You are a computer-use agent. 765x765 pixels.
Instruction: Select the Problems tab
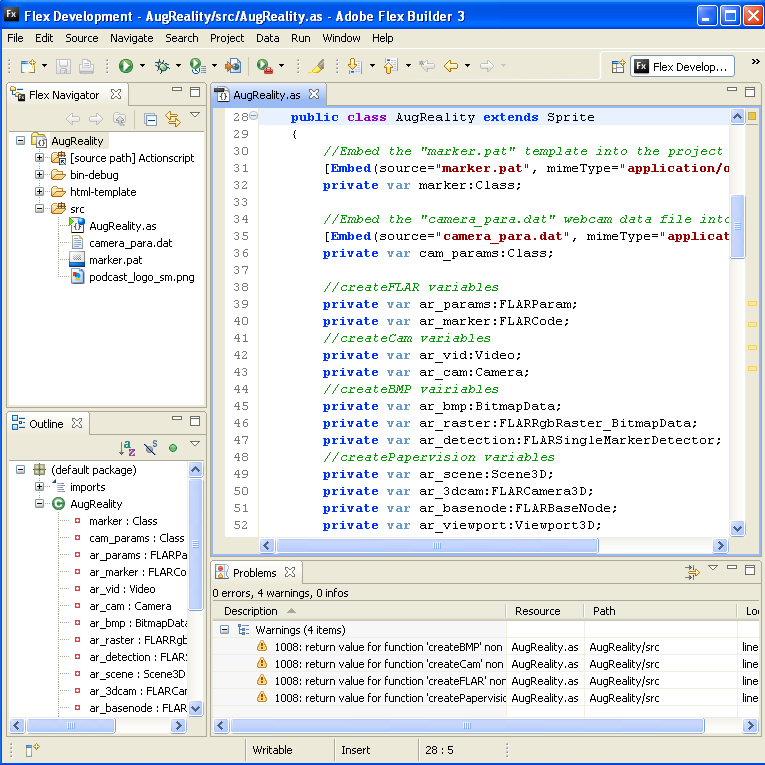coord(254,573)
